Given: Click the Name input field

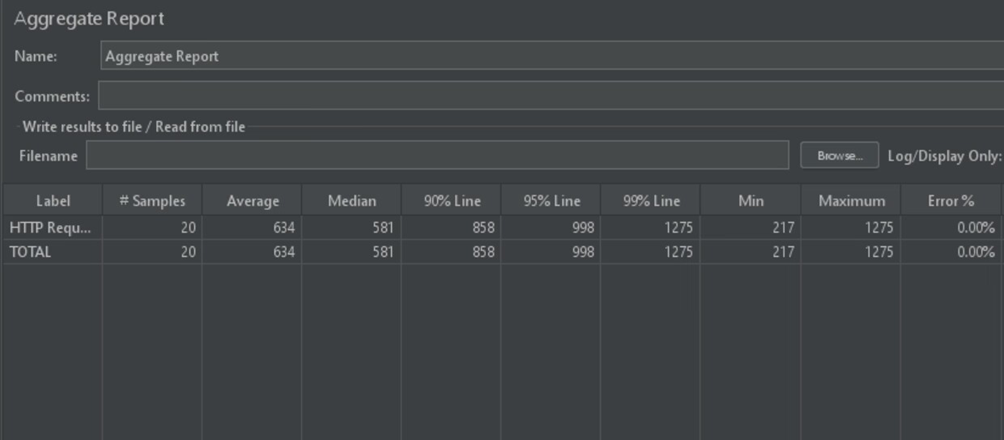Looking at the screenshot, I should pyautogui.click(x=550, y=56).
